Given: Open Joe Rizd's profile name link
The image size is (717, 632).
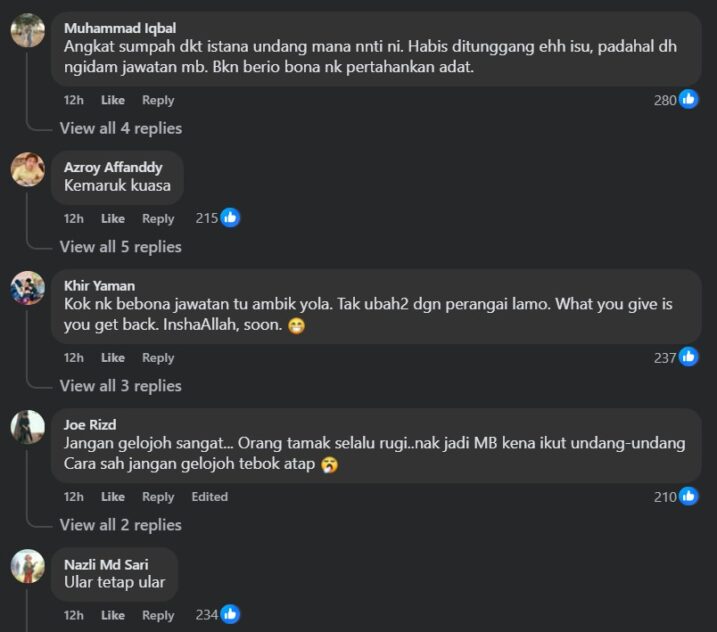Looking at the screenshot, I should pyautogui.click(x=90, y=425).
